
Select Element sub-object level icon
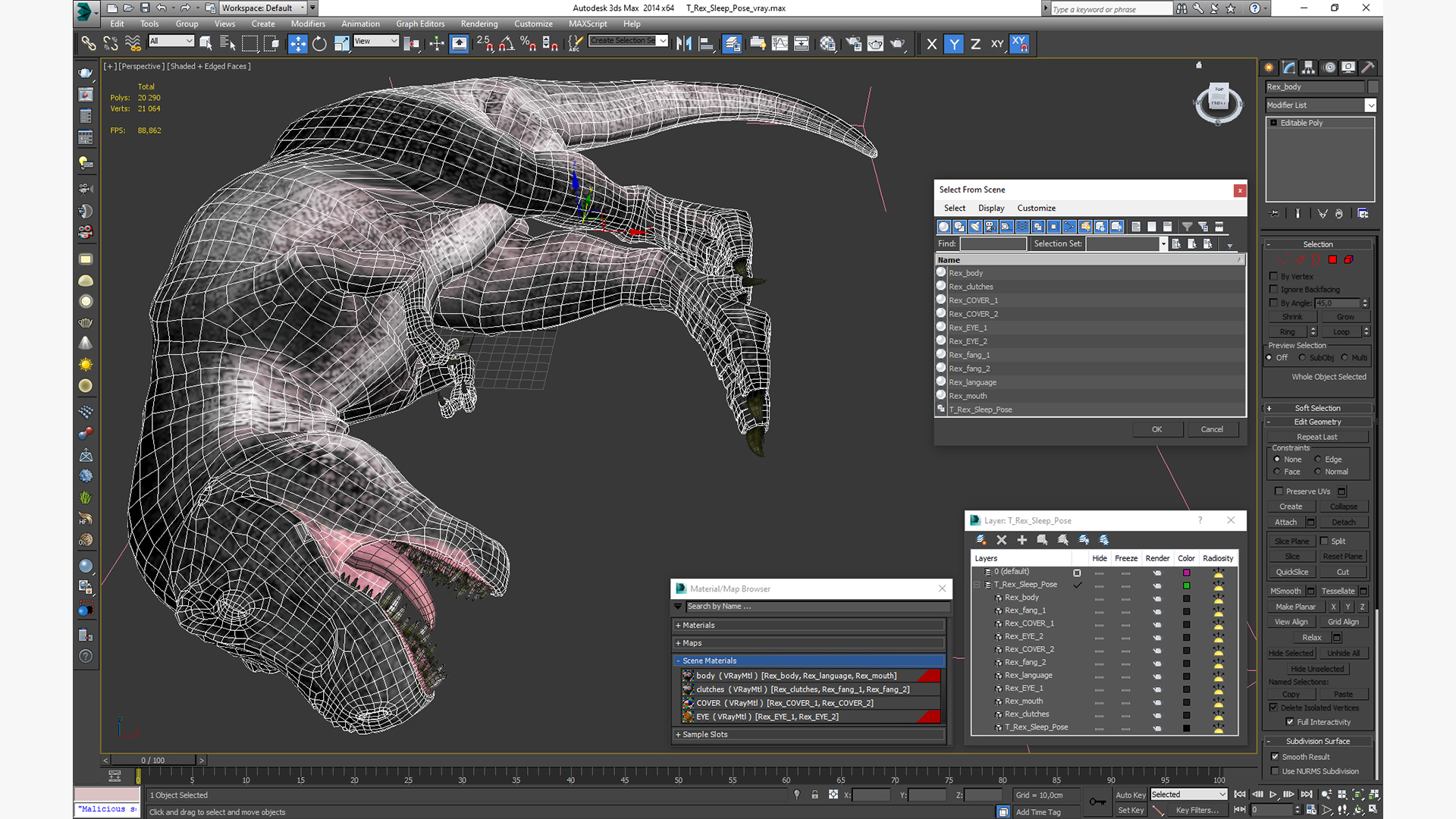coord(1348,260)
